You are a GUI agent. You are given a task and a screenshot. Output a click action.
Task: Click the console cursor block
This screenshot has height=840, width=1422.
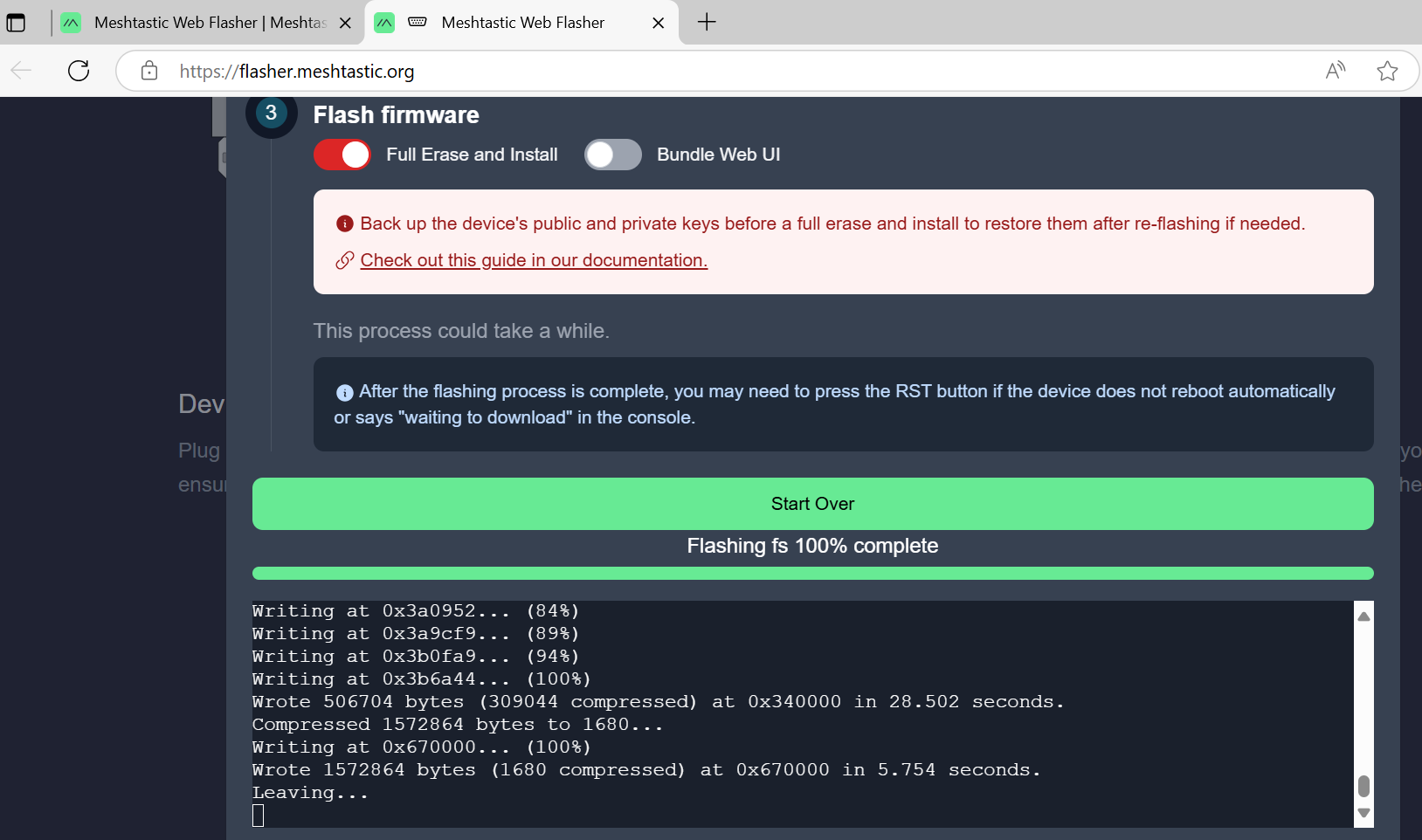[258, 816]
